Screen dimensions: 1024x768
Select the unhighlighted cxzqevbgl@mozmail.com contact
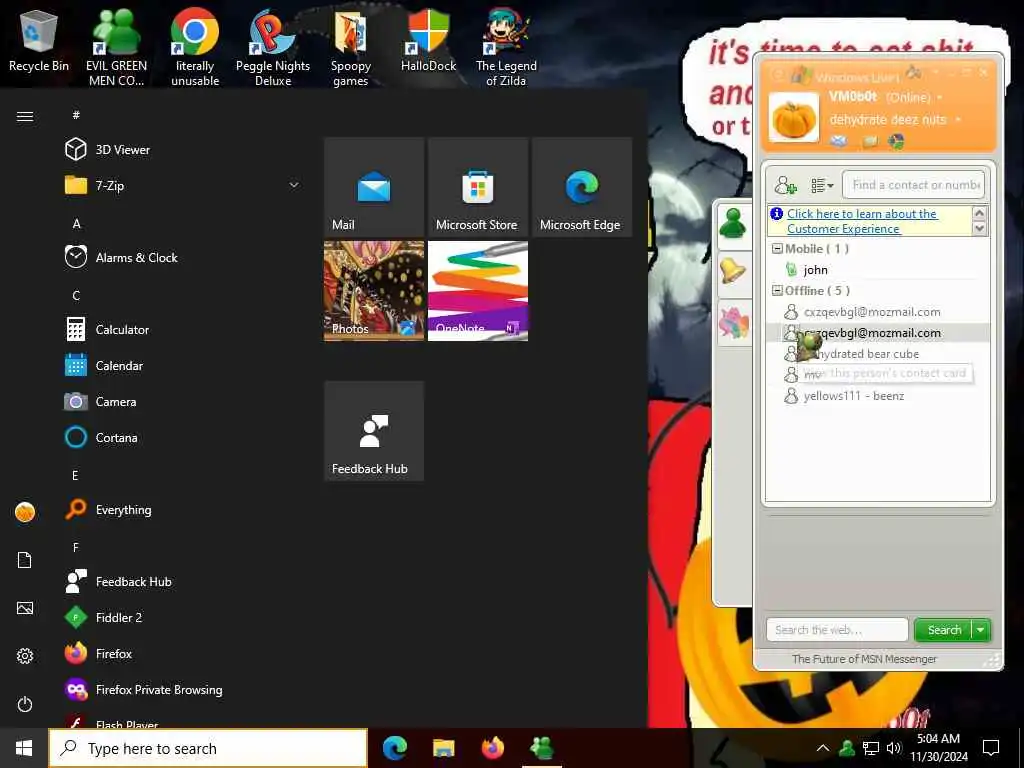coord(872,312)
